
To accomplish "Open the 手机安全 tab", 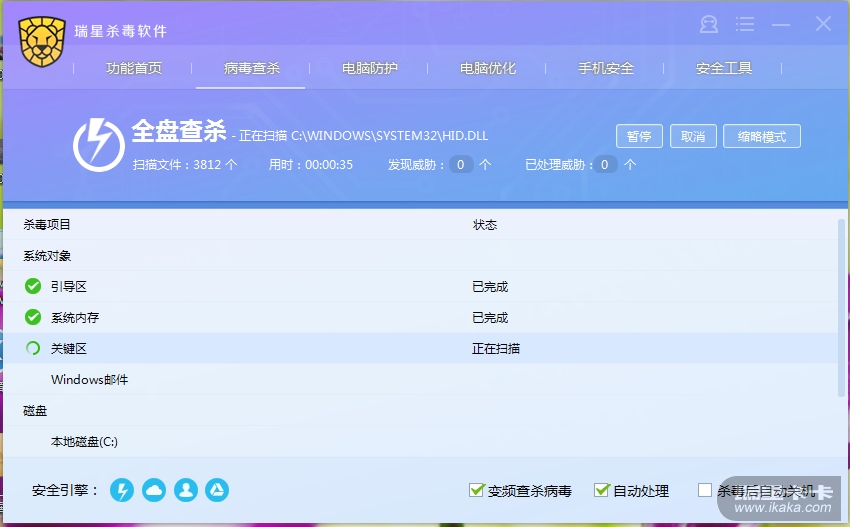I will pos(606,68).
